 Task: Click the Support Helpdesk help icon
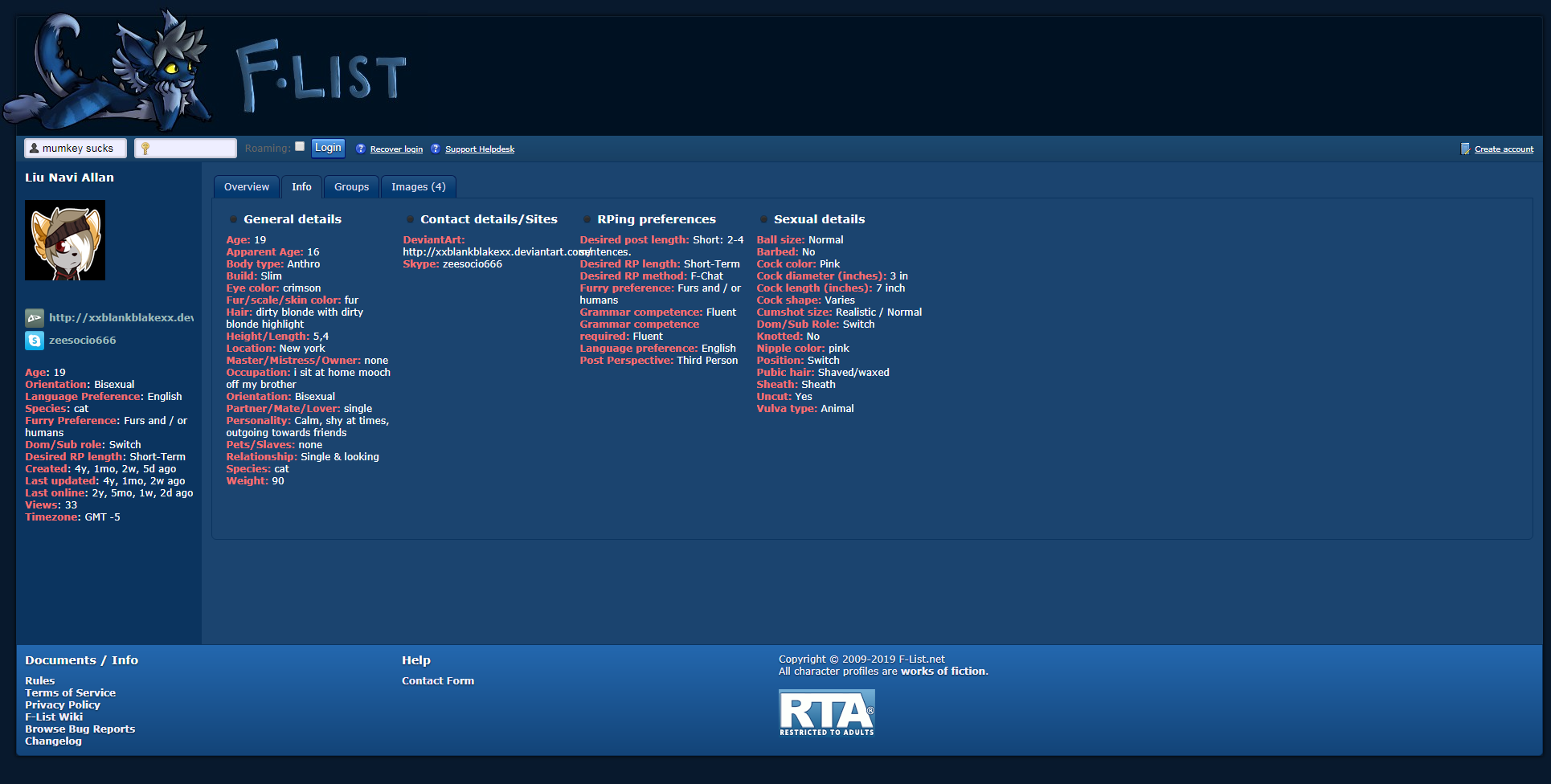436,149
